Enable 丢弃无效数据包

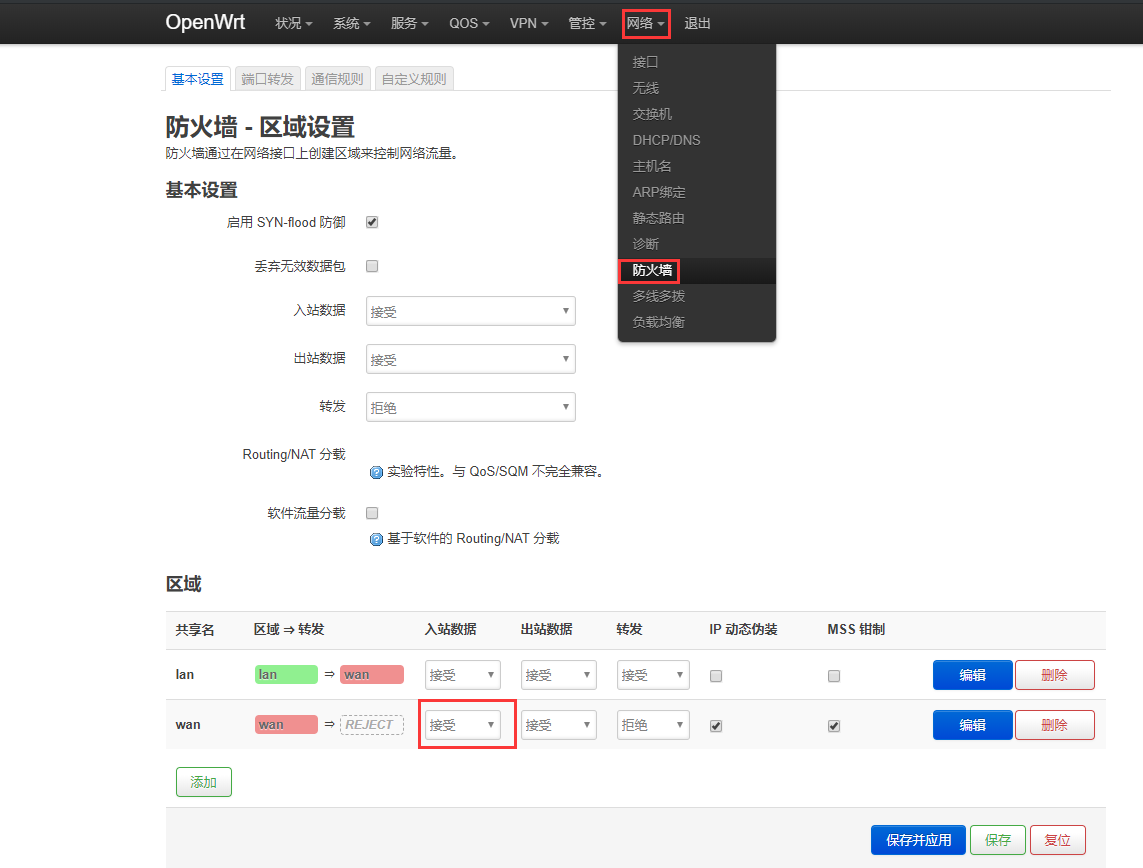pyautogui.click(x=371, y=265)
